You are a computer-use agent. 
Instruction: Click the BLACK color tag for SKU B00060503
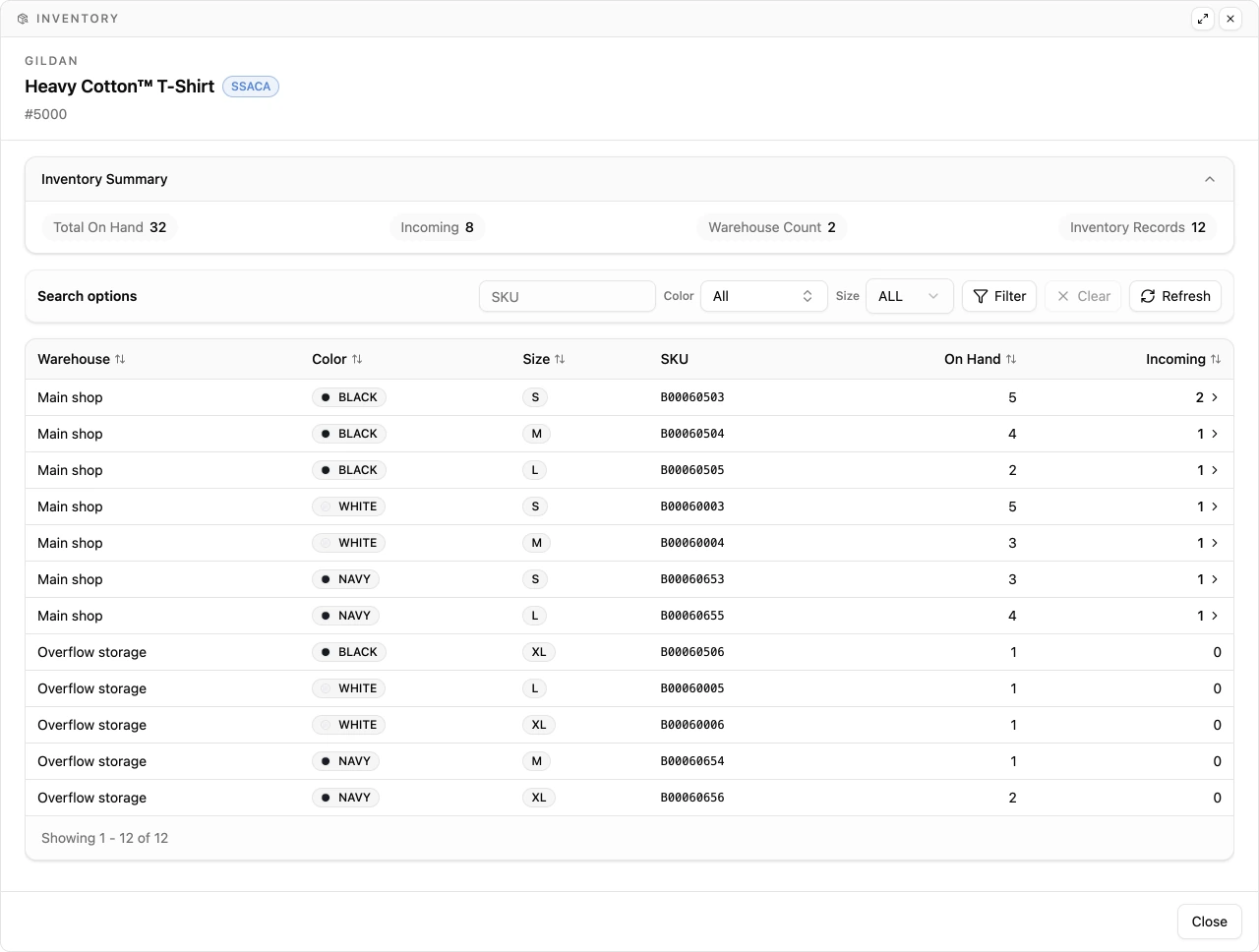pyautogui.click(x=349, y=397)
